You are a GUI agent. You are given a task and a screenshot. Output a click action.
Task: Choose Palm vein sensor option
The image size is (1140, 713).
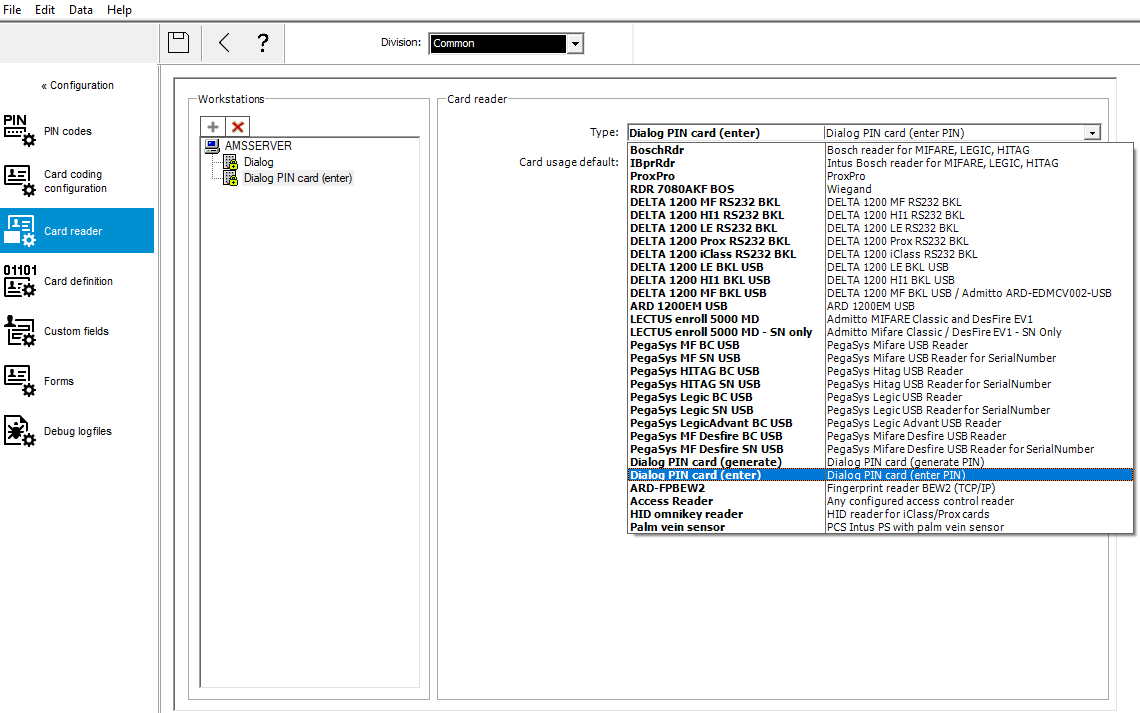coord(677,527)
